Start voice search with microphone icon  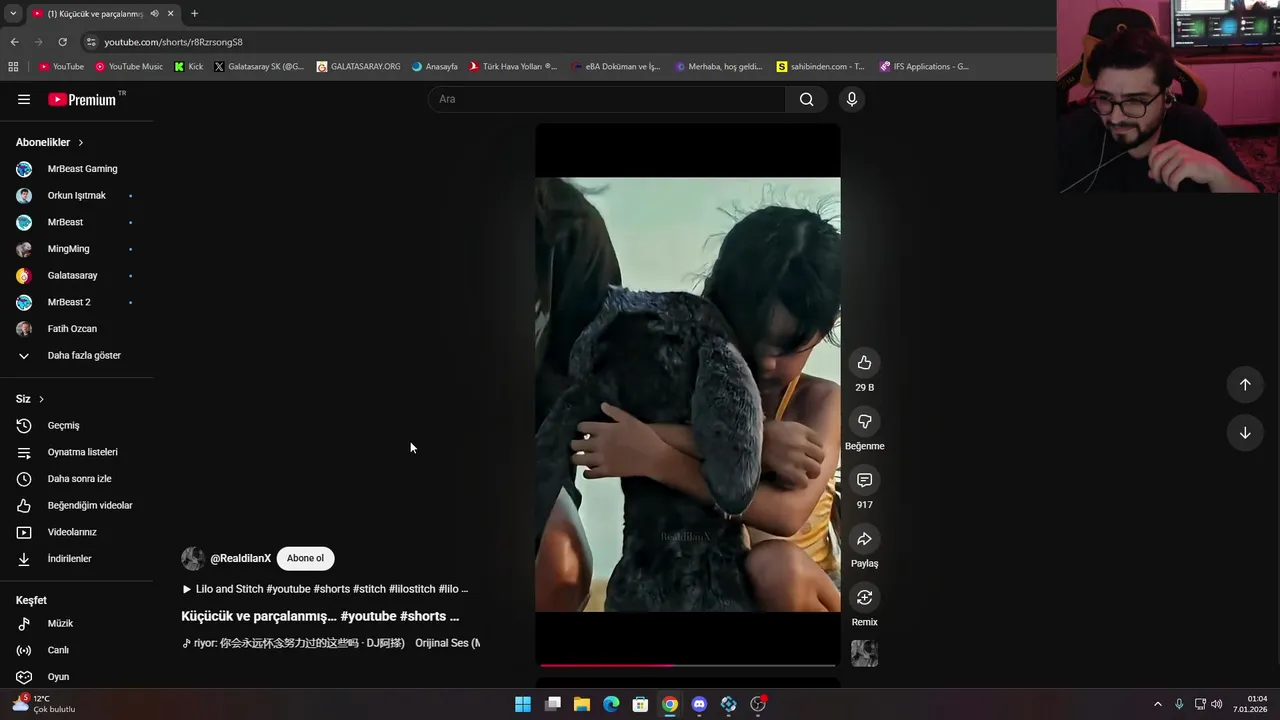tap(852, 99)
